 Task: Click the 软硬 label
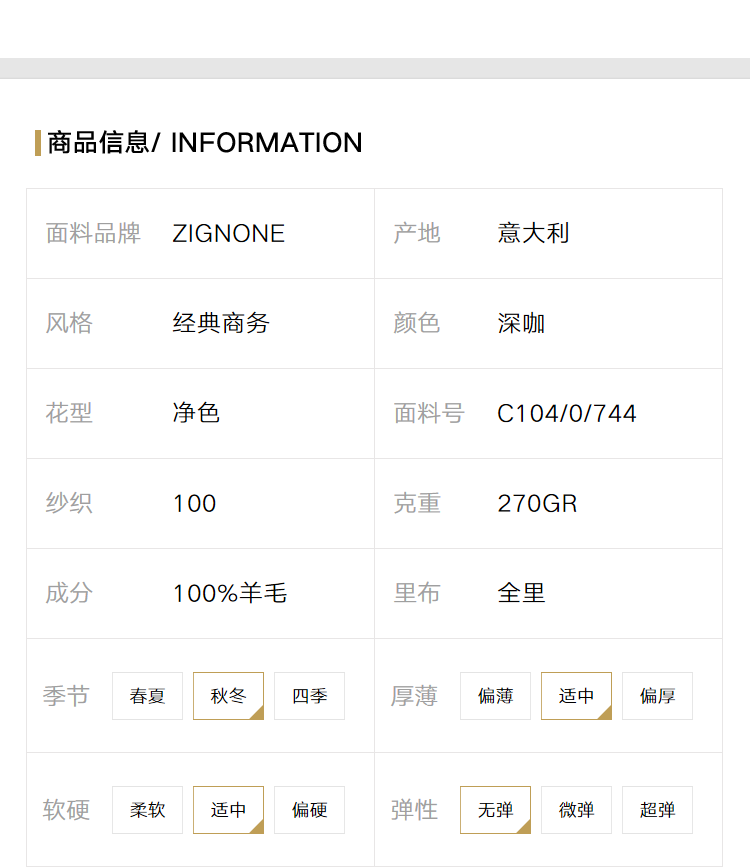click(x=66, y=810)
